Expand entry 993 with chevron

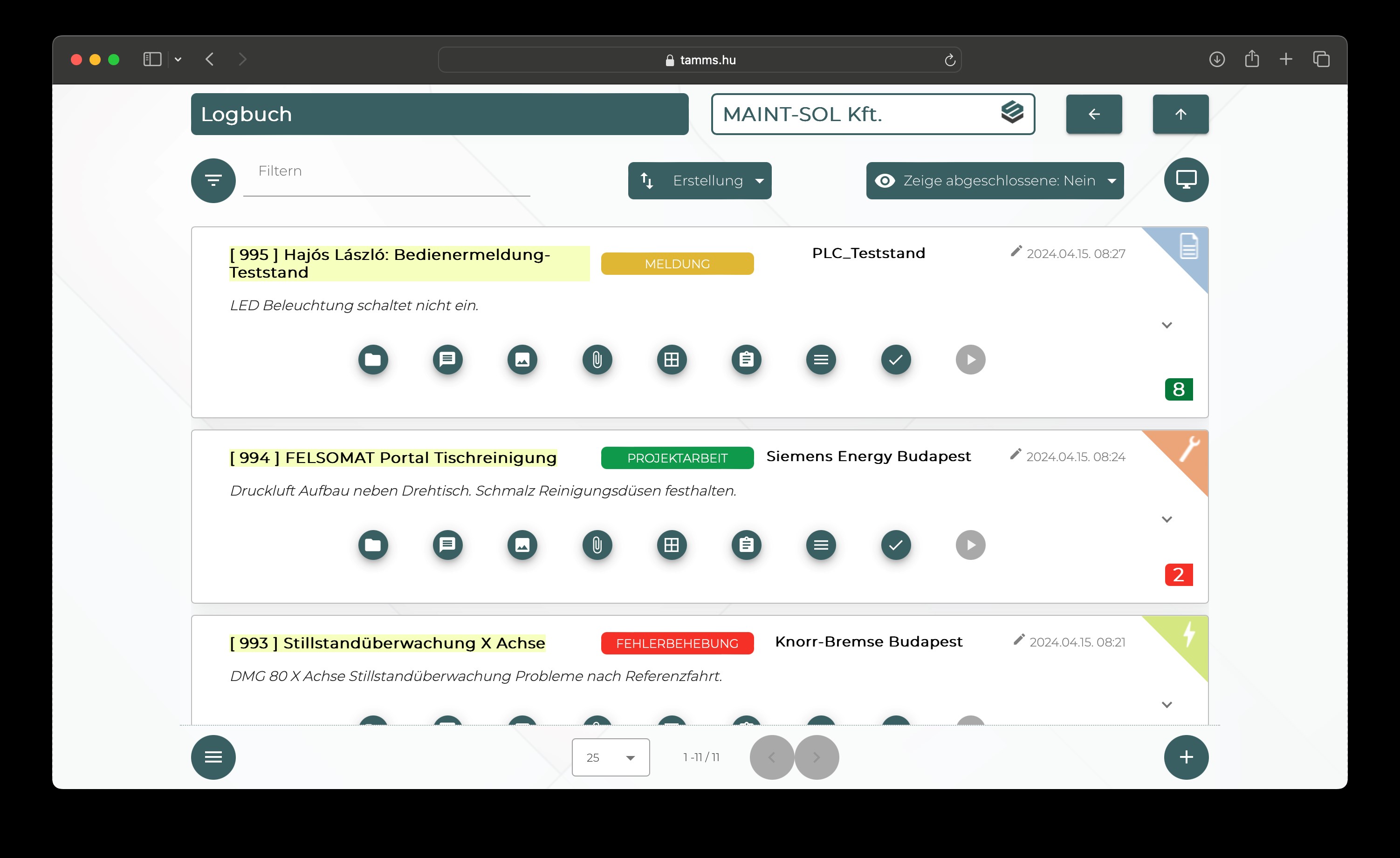coord(1167,705)
